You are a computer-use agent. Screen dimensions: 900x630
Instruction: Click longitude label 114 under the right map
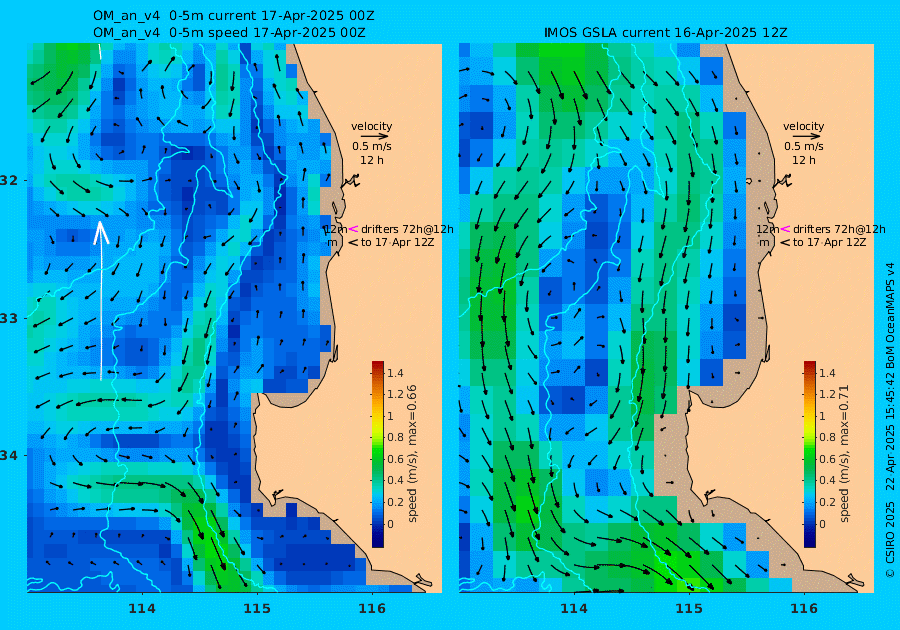[573, 609]
